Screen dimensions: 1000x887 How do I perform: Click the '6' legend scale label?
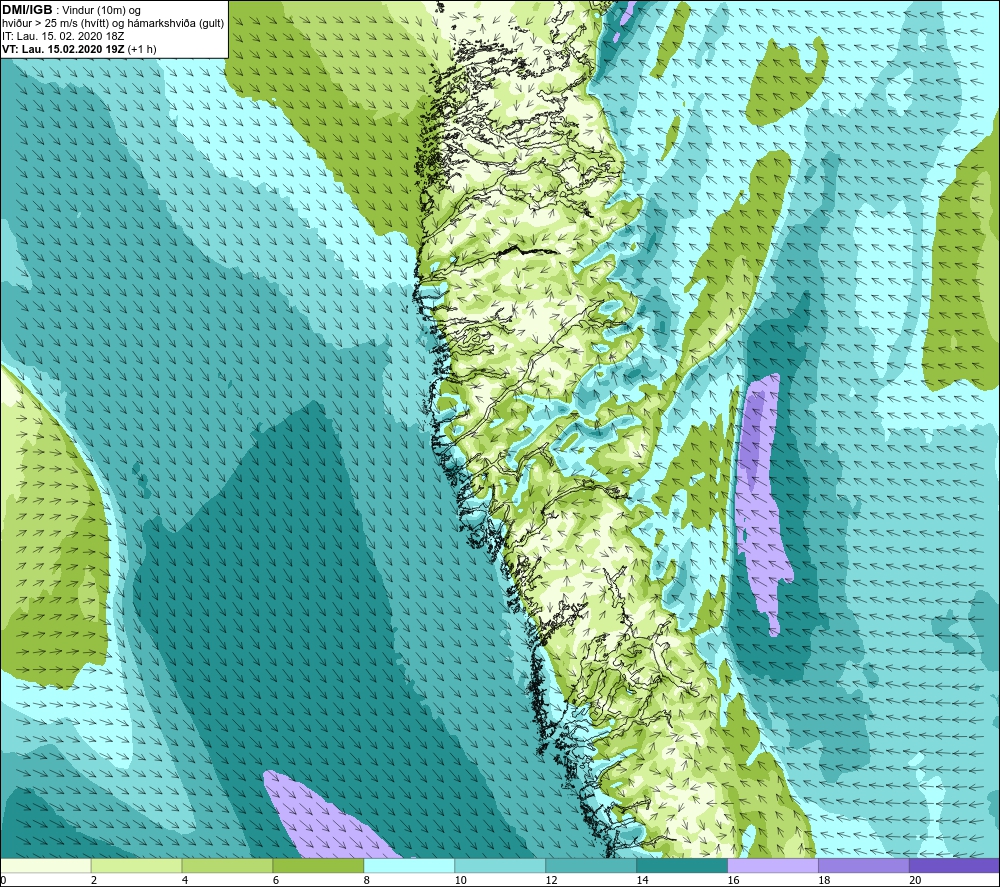point(276,880)
